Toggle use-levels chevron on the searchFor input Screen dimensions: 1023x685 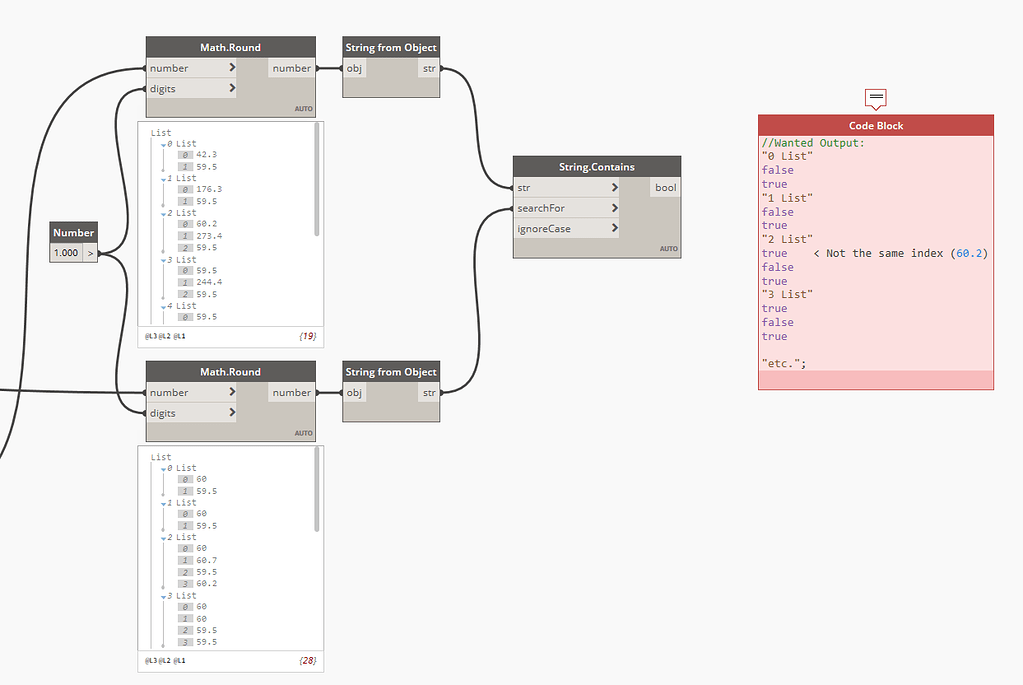coord(616,207)
